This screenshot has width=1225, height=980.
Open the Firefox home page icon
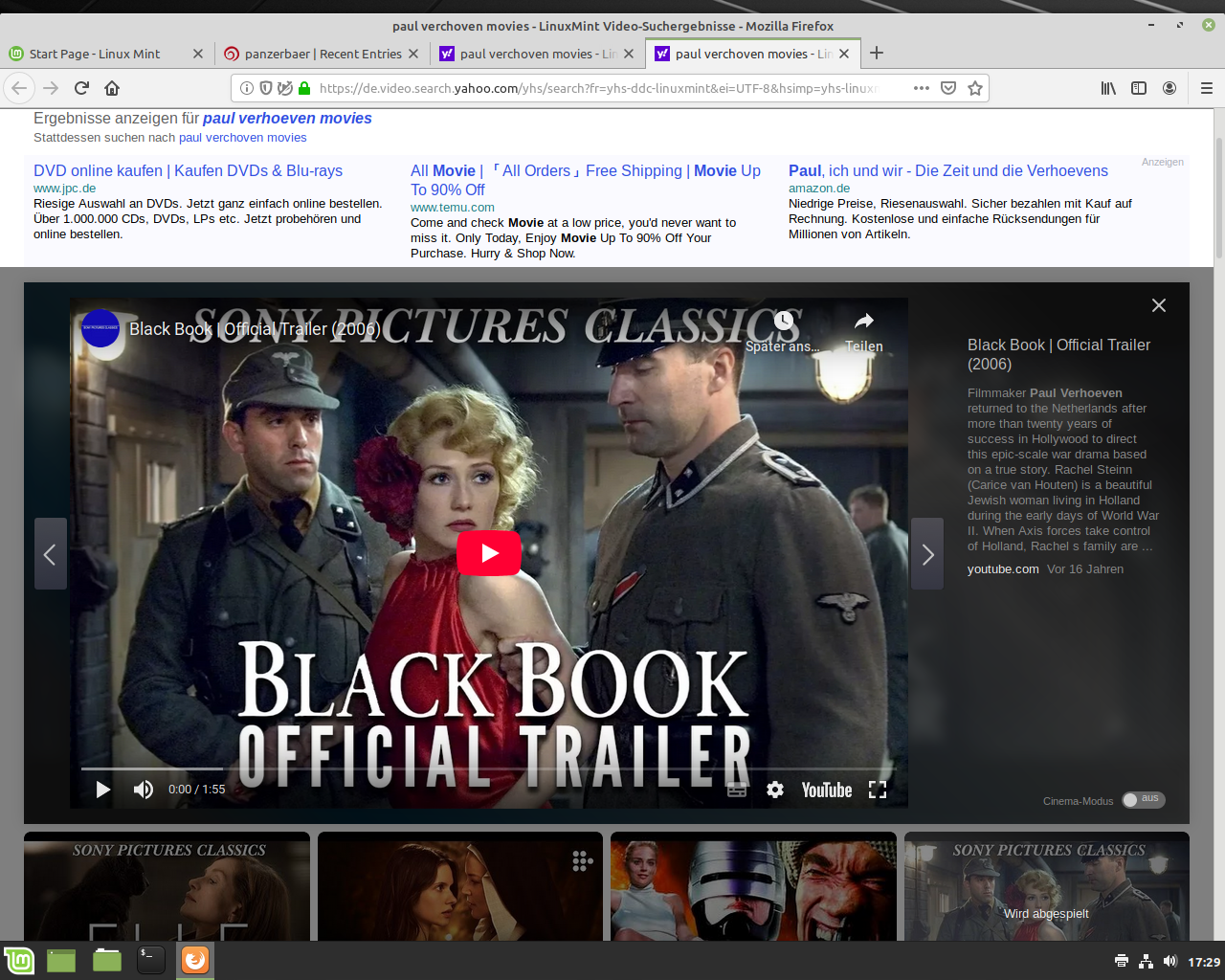112,88
